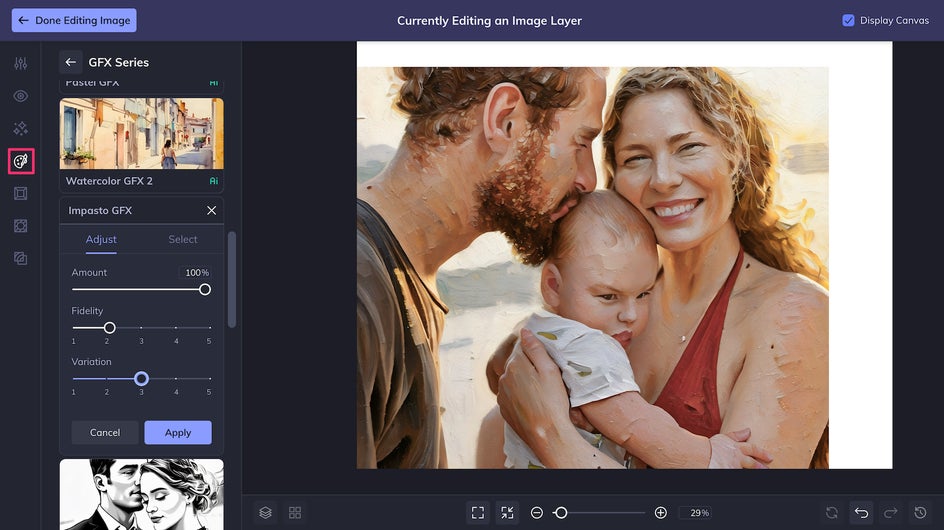Click the undo arrow button
944x530 pixels.
point(862,513)
